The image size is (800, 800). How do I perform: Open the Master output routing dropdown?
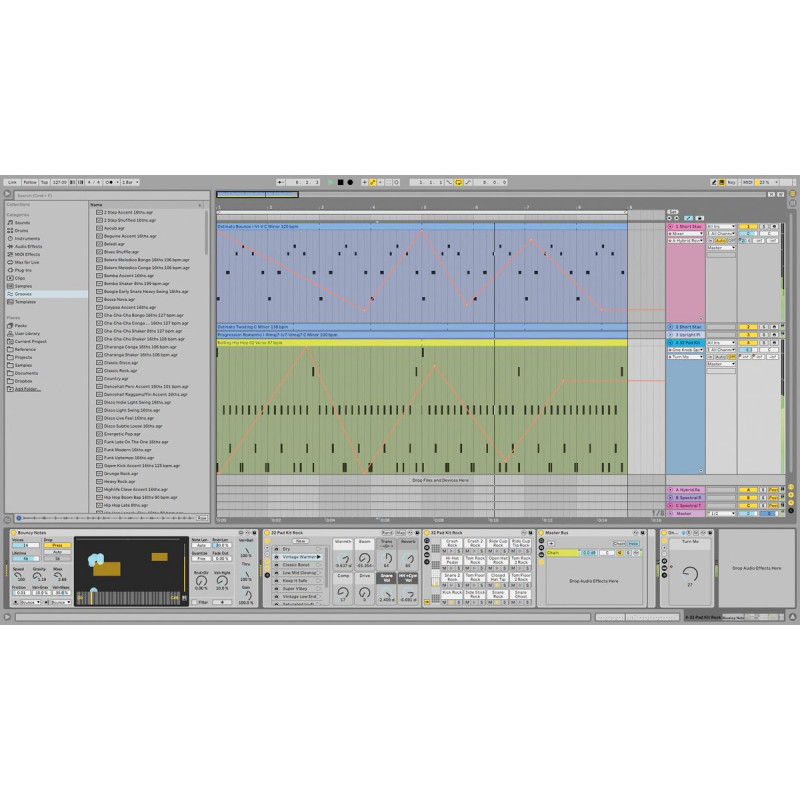coord(718,249)
